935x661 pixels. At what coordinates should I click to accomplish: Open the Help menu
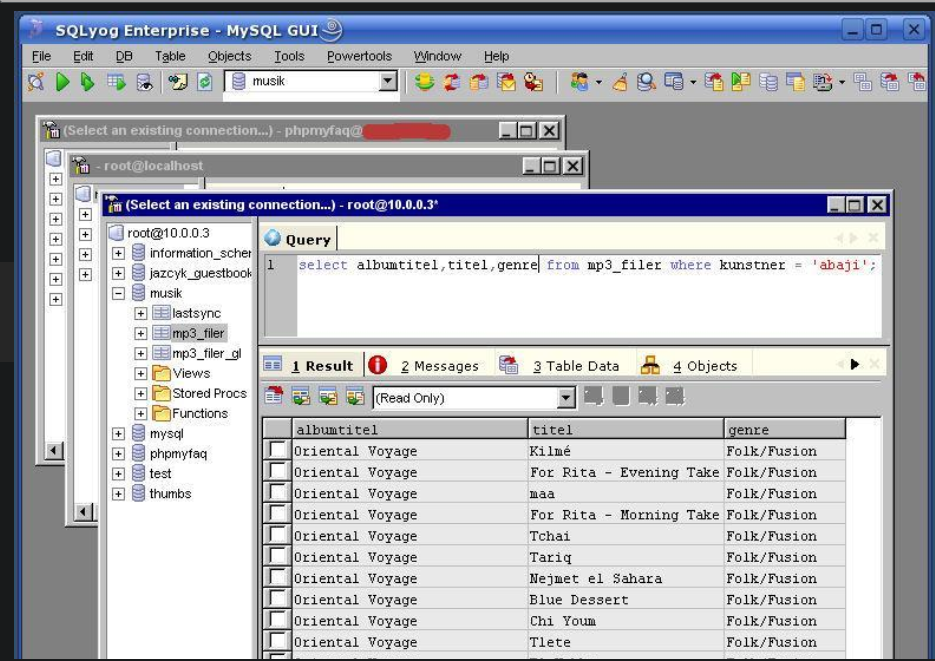[496, 56]
